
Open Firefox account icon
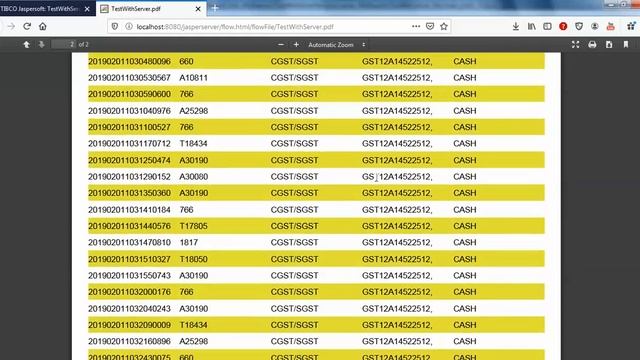click(595, 27)
